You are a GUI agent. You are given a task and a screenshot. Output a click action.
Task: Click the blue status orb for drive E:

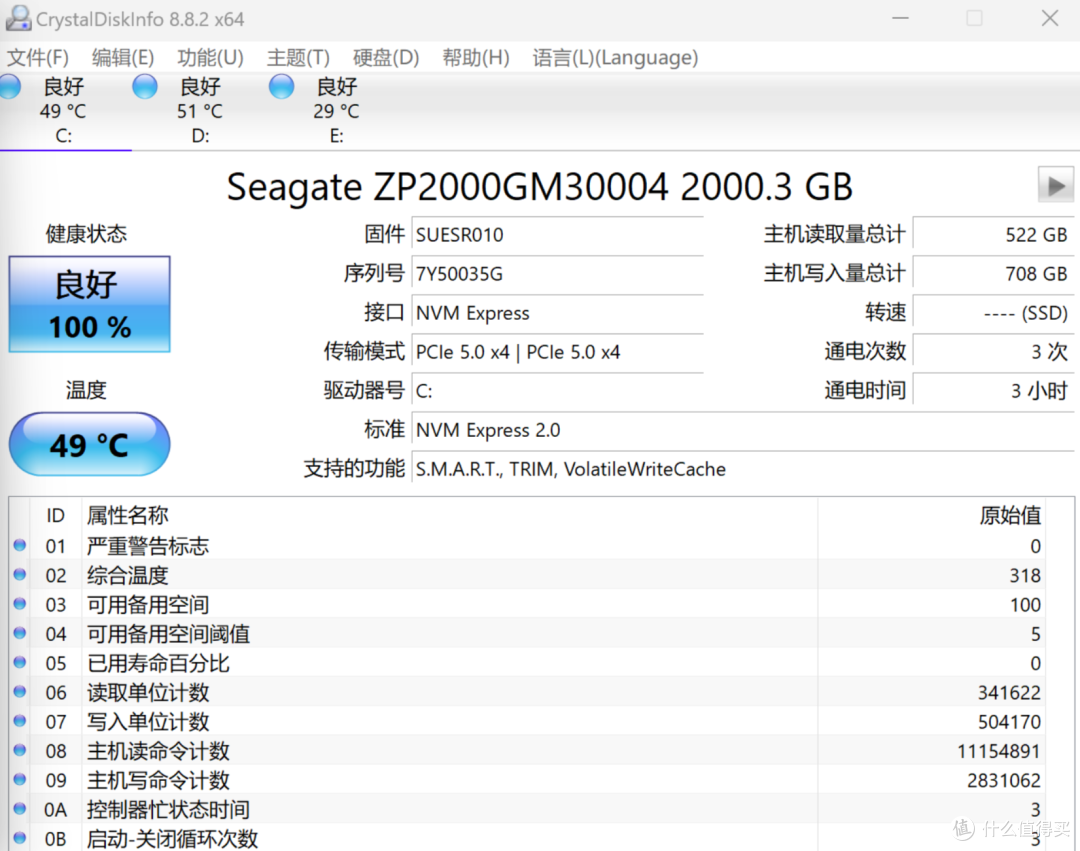(281, 87)
